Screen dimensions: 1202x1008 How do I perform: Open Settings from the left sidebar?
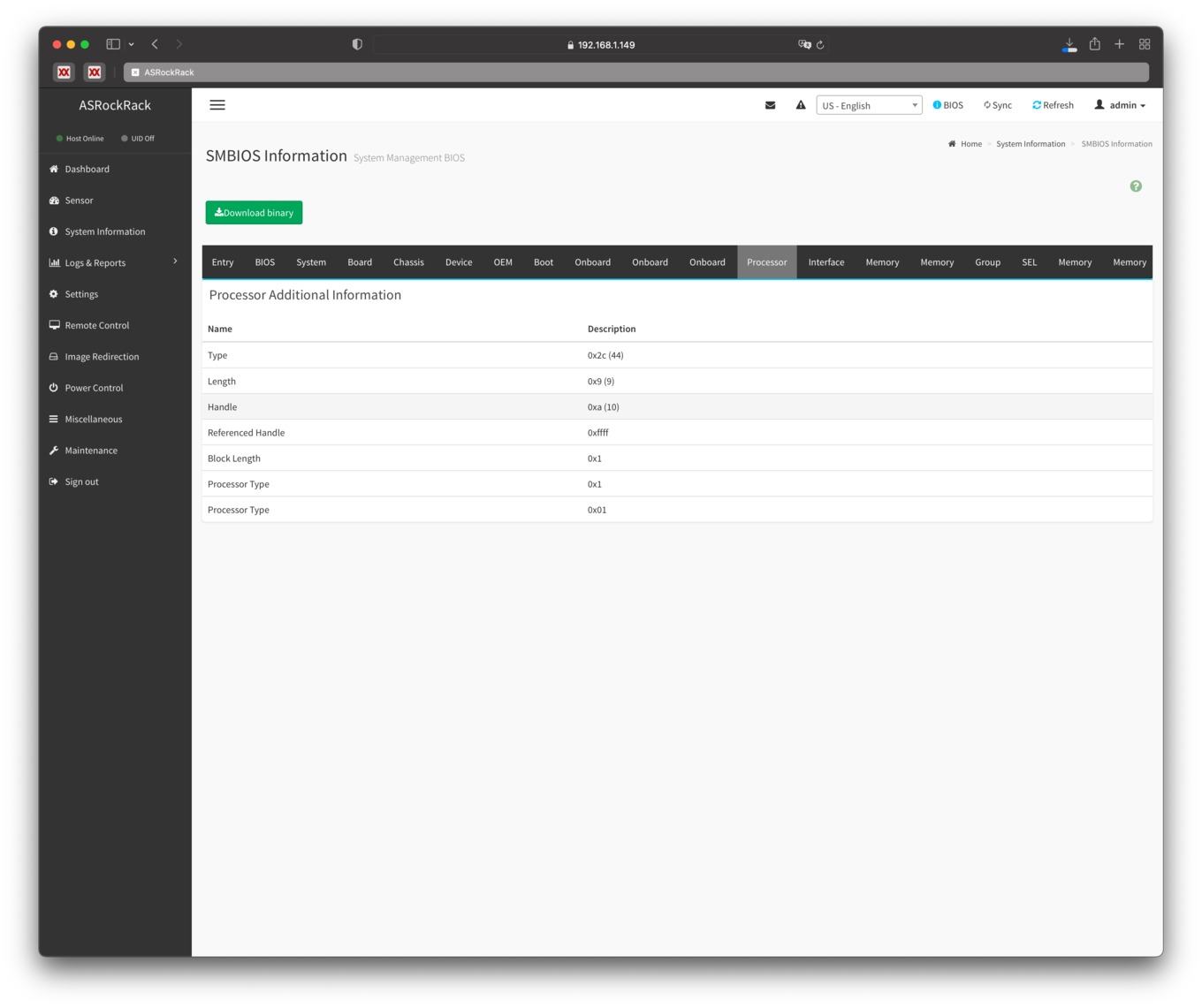81,294
